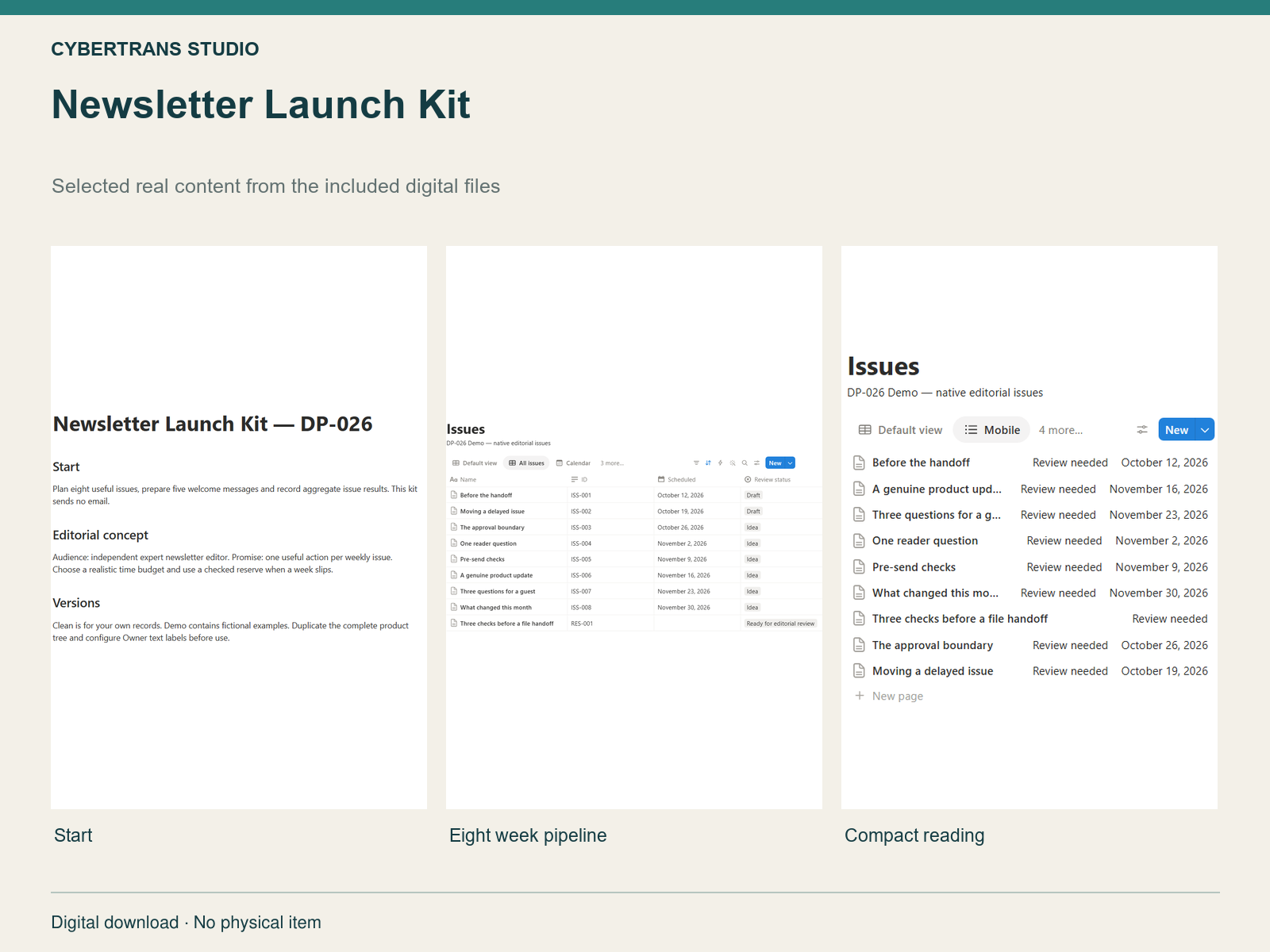
Task: Select the Mobile view tab
Action: coord(992,430)
